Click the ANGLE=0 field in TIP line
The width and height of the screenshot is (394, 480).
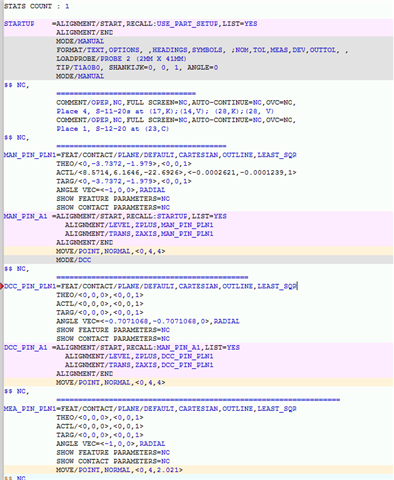[x=202, y=67]
